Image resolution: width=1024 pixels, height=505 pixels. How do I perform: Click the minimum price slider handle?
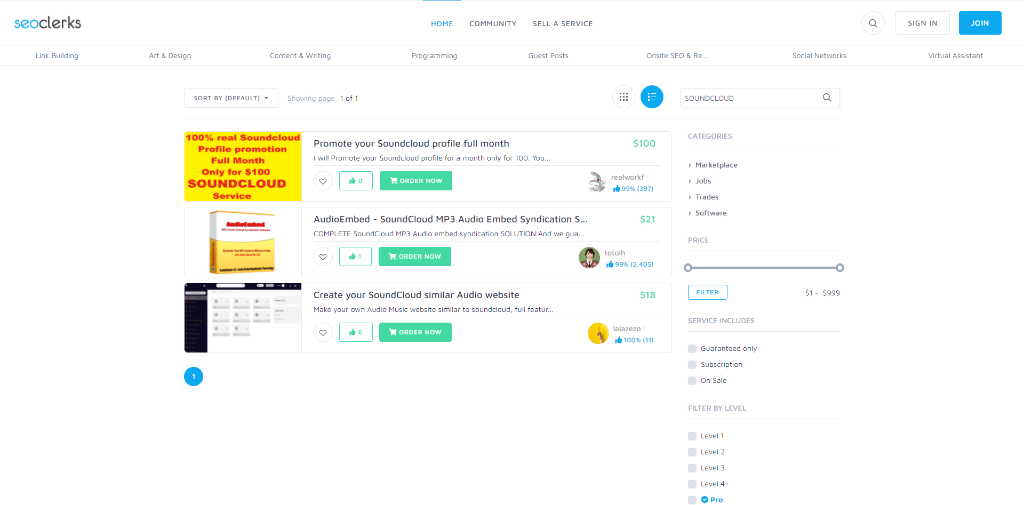[x=688, y=267]
